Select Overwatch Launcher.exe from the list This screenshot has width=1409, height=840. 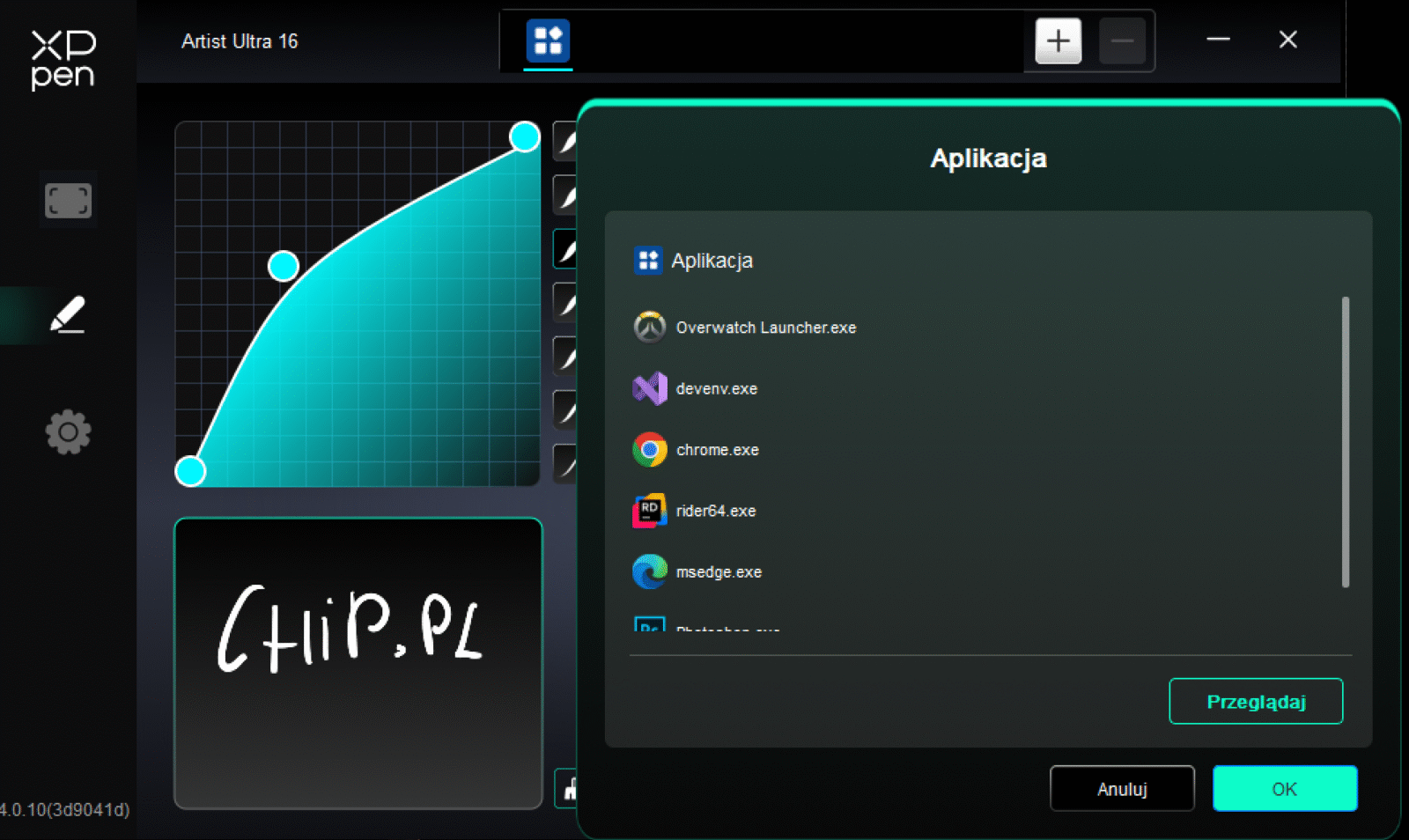click(x=764, y=328)
